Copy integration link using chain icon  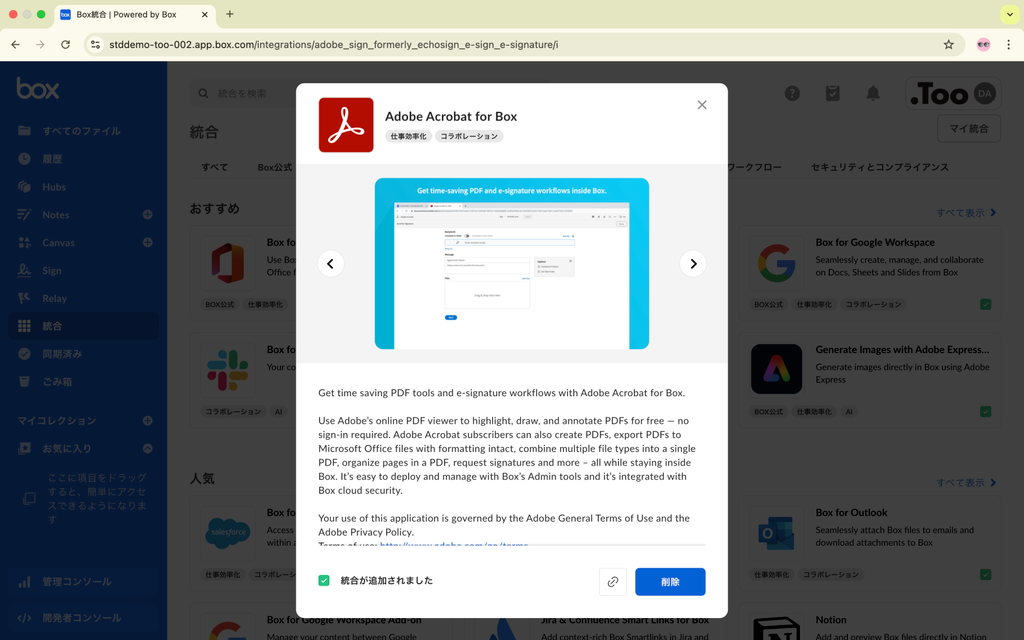pyautogui.click(x=613, y=582)
